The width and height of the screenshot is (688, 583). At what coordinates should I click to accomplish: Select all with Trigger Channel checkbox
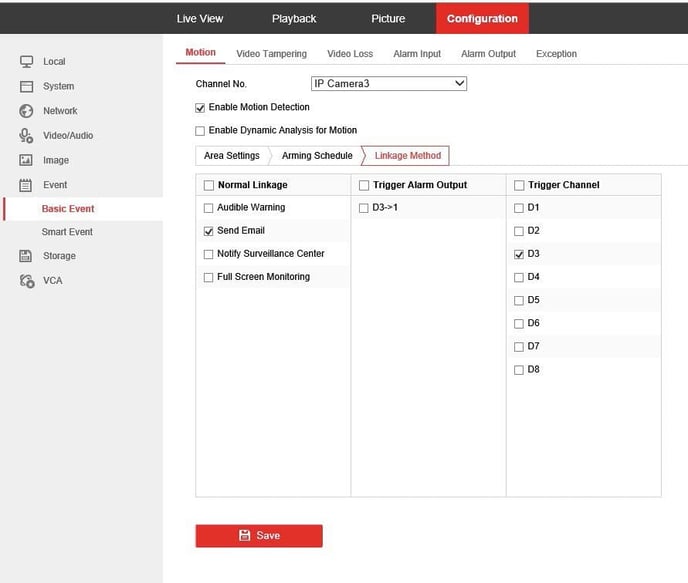tap(519, 185)
